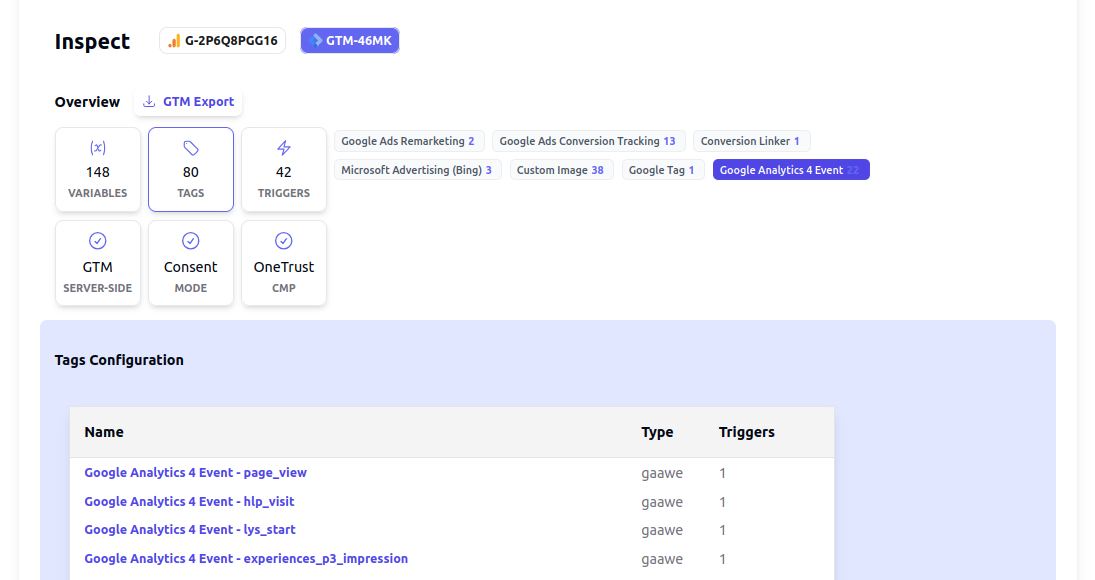This screenshot has height=580, width=1095.
Task: Click the Overview label
Action: (x=87, y=102)
